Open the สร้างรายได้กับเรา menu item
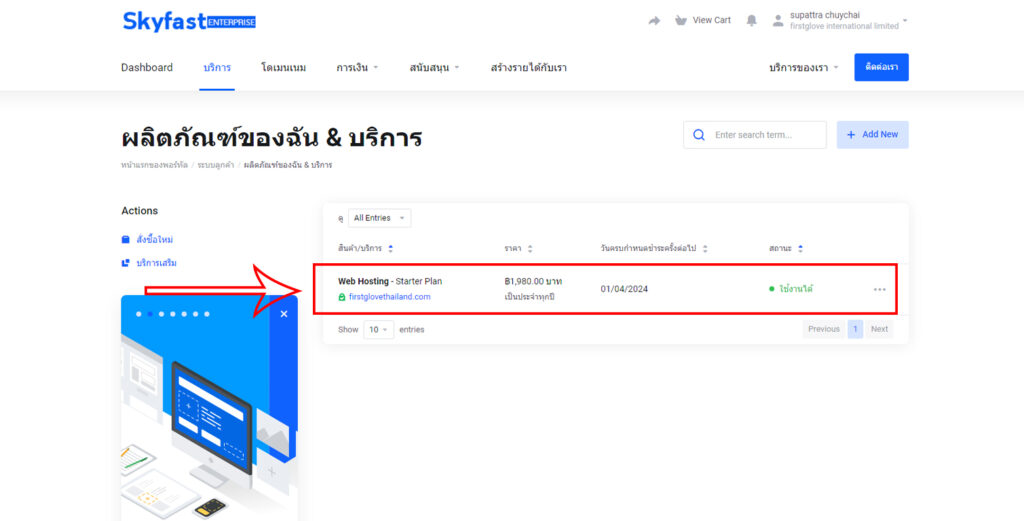The height and width of the screenshot is (521, 1024). [x=528, y=67]
